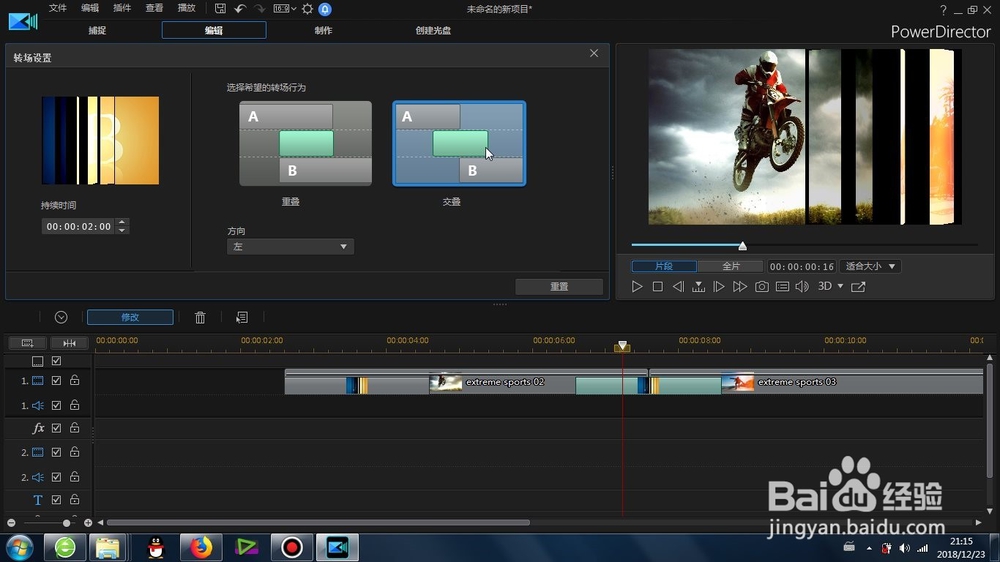Open the 适合大小 zoom dropdown
Image resolution: width=1000 pixels, height=562 pixels.
tap(870, 266)
